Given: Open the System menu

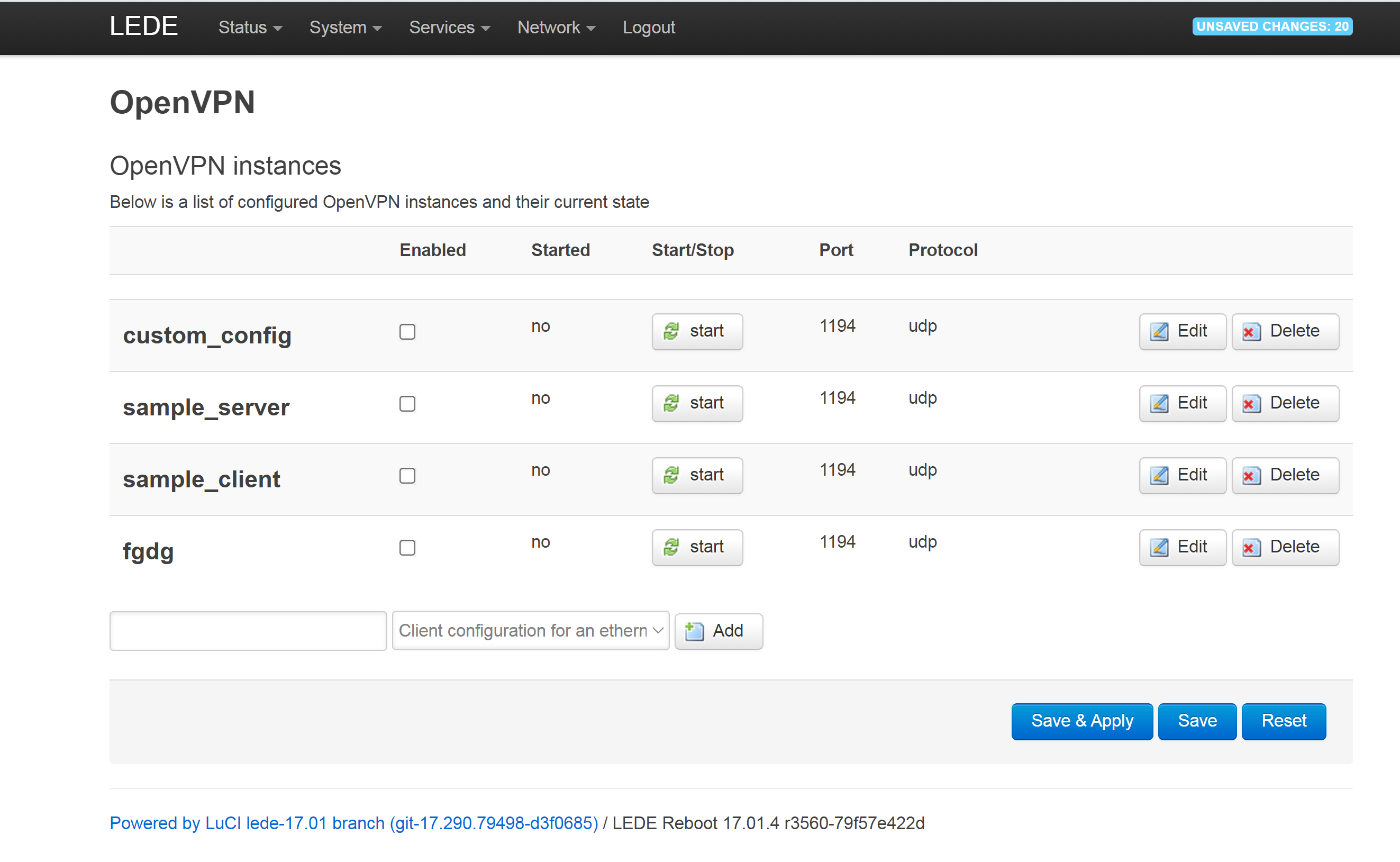Looking at the screenshot, I should pos(346,28).
